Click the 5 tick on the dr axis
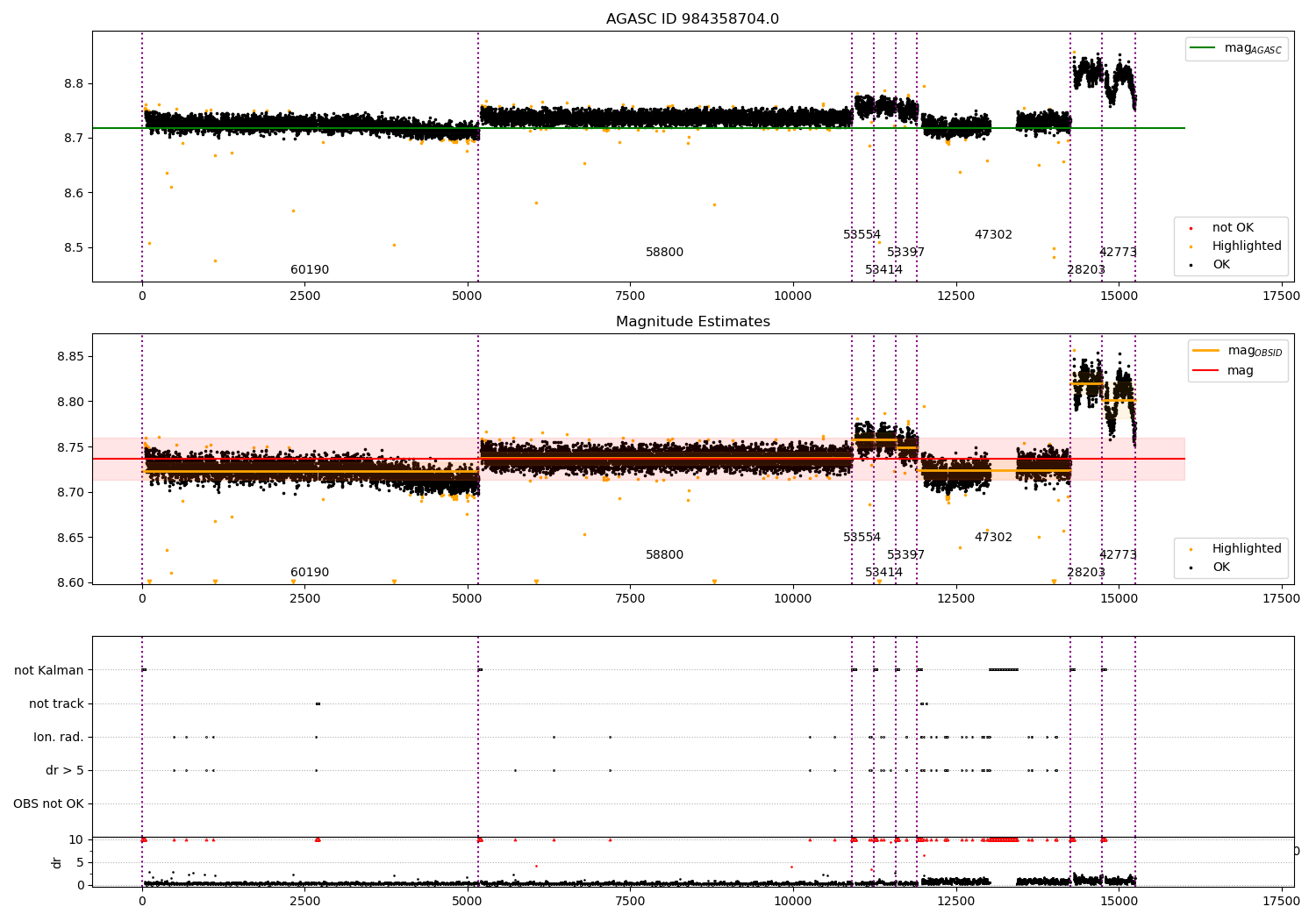 pos(80,862)
